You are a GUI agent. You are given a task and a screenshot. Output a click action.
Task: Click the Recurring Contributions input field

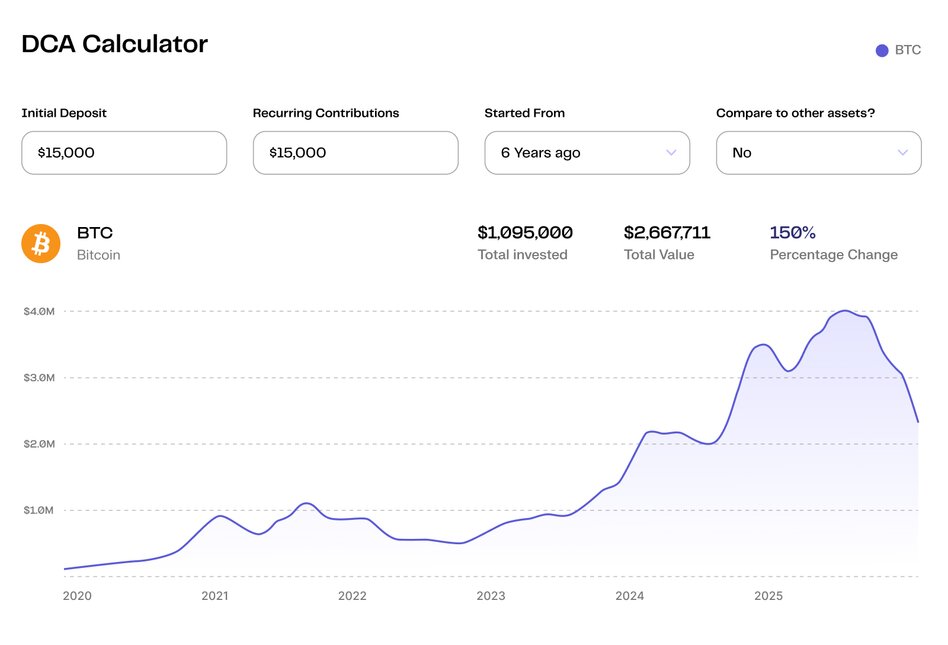[355, 153]
